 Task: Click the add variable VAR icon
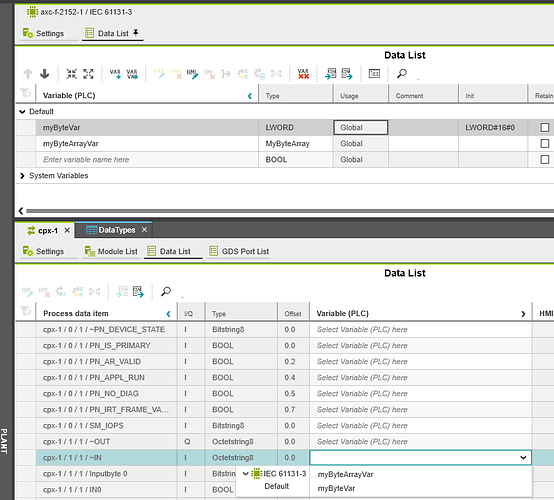[x=115, y=74]
